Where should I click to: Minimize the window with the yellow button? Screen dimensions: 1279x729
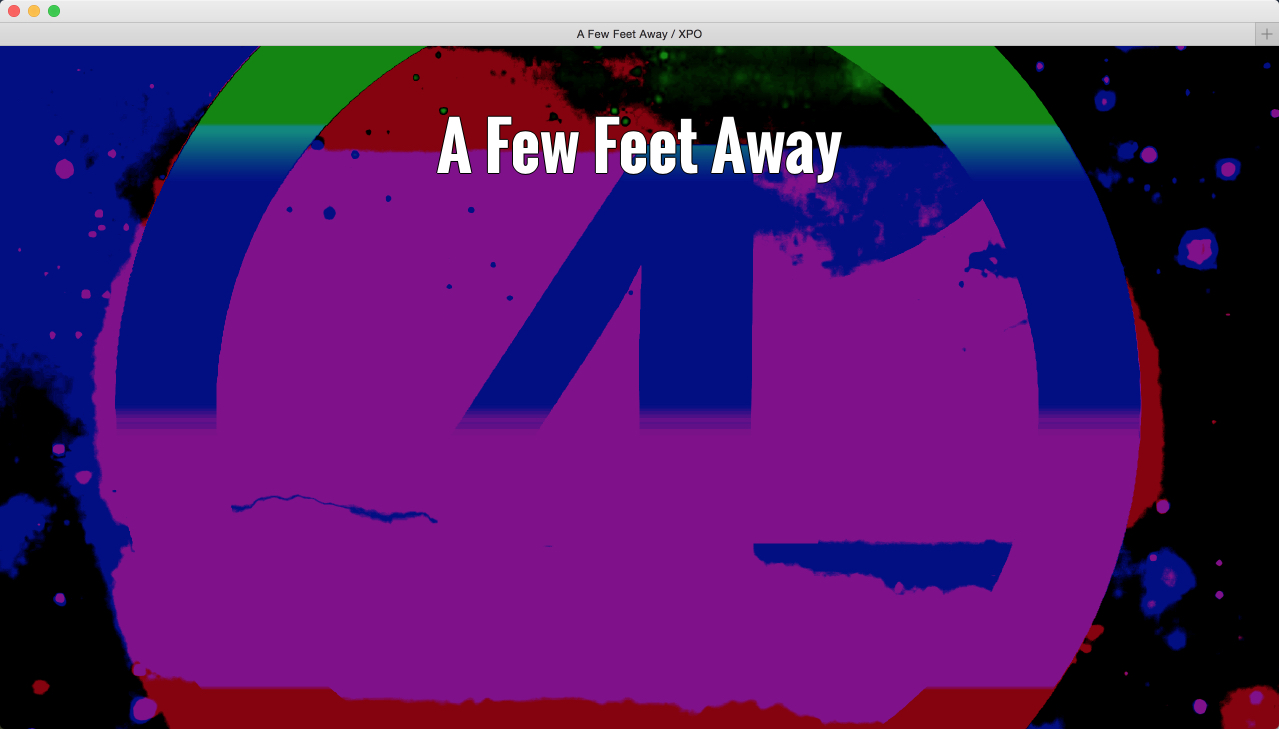click(x=34, y=11)
